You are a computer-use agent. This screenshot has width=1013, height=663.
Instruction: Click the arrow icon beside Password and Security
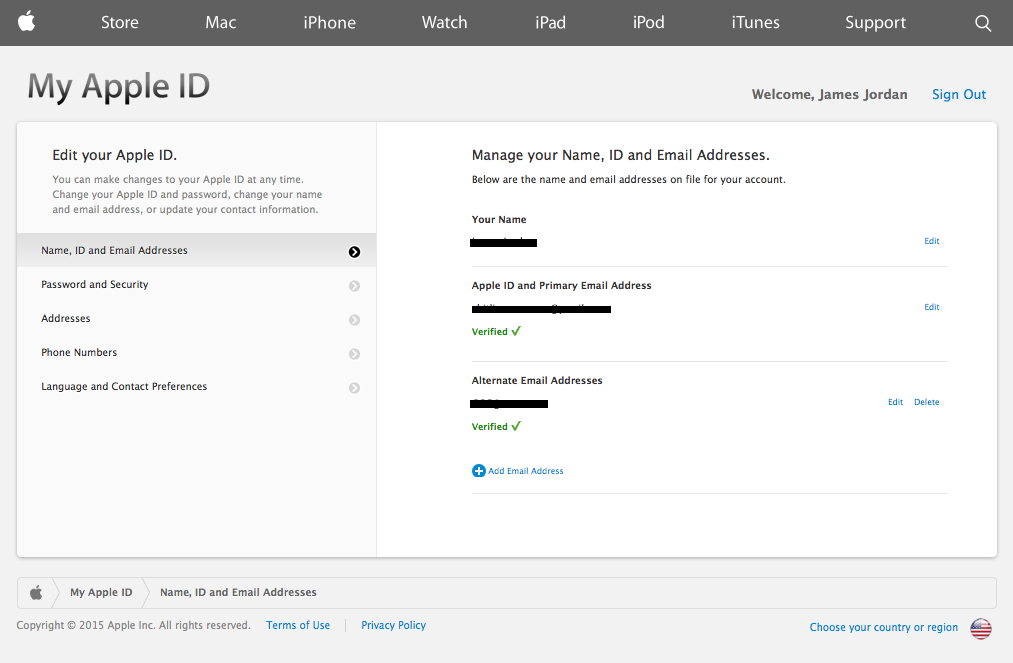coord(354,286)
